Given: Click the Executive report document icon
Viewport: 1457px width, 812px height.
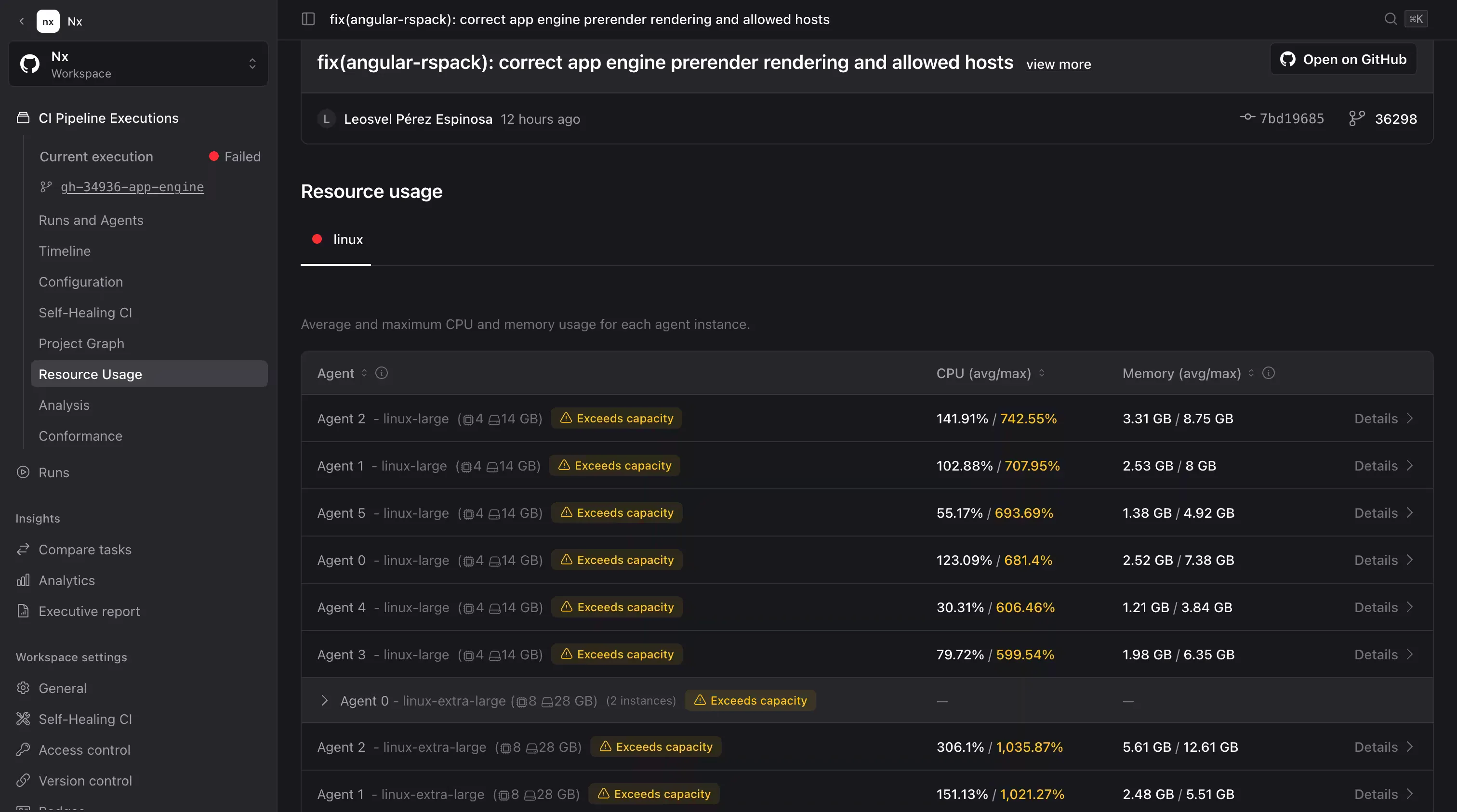Looking at the screenshot, I should pos(23,611).
